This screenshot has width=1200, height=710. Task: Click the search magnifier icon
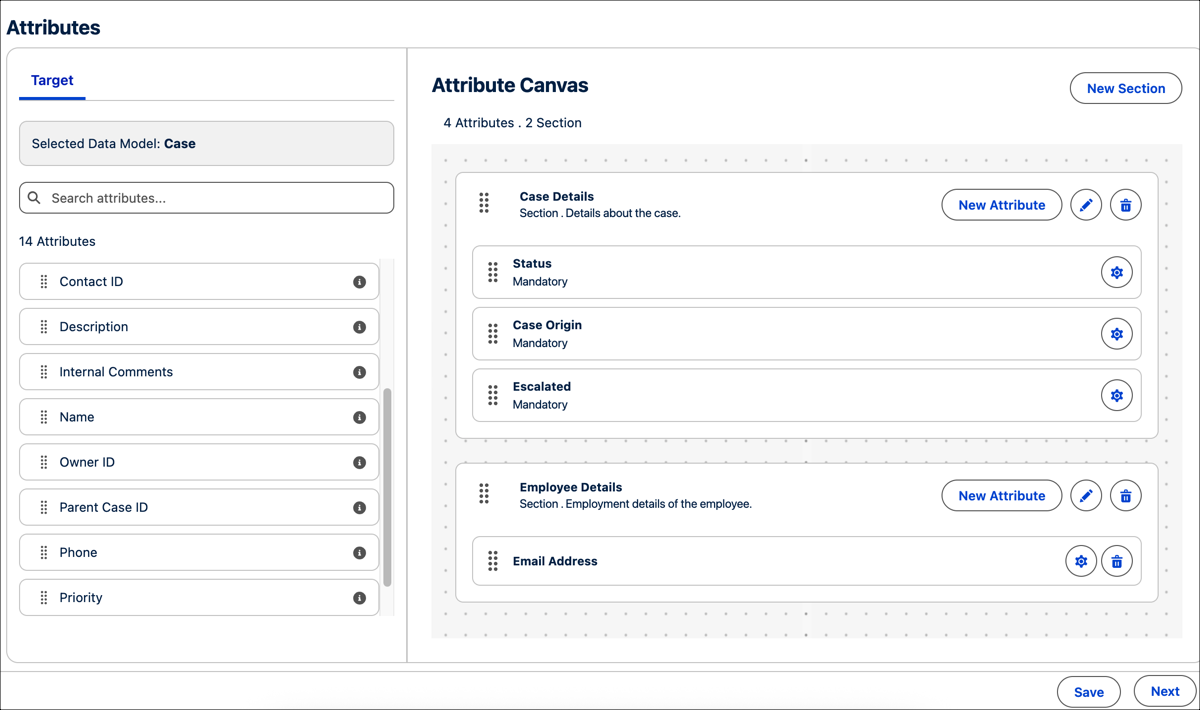point(35,198)
